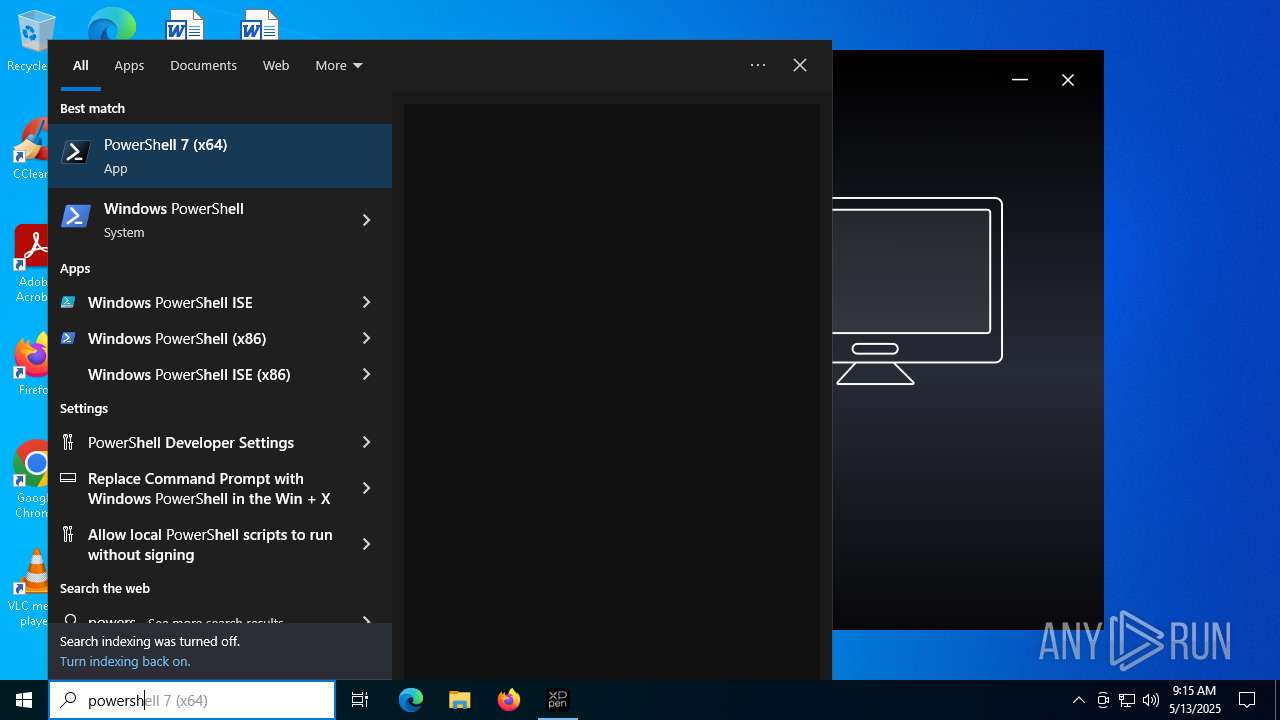The image size is (1280, 720).
Task: Click the Task View taskbar button
Action: (x=360, y=700)
